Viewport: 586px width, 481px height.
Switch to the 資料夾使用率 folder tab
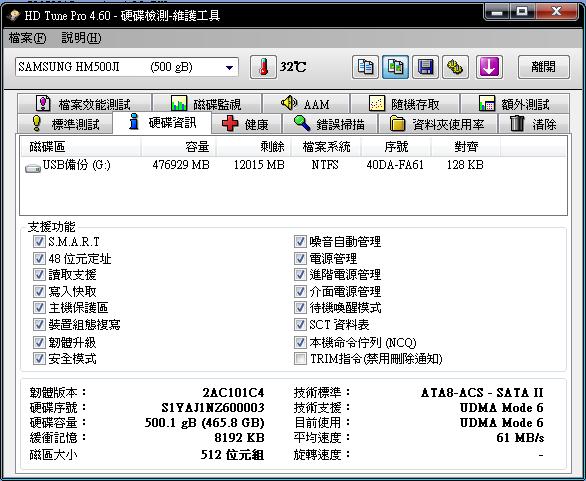[437, 123]
